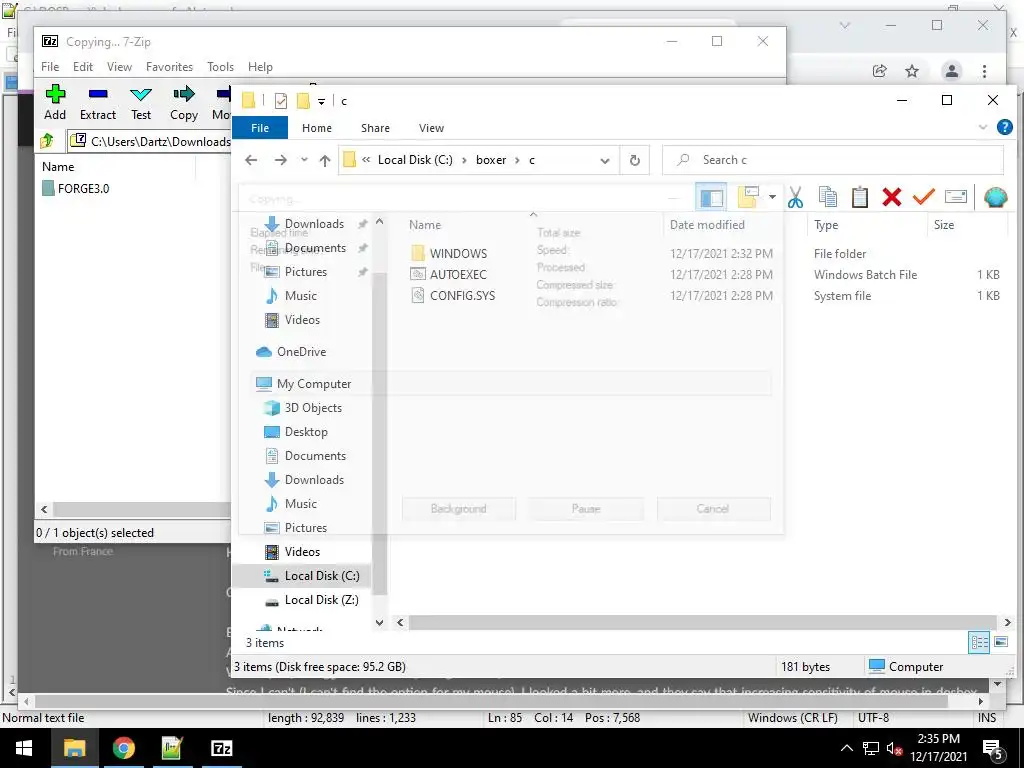Image resolution: width=1024 pixels, height=768 pixels.
Task: Click navigation pane scroll down arrow
Action: click(x=379, y=623)
